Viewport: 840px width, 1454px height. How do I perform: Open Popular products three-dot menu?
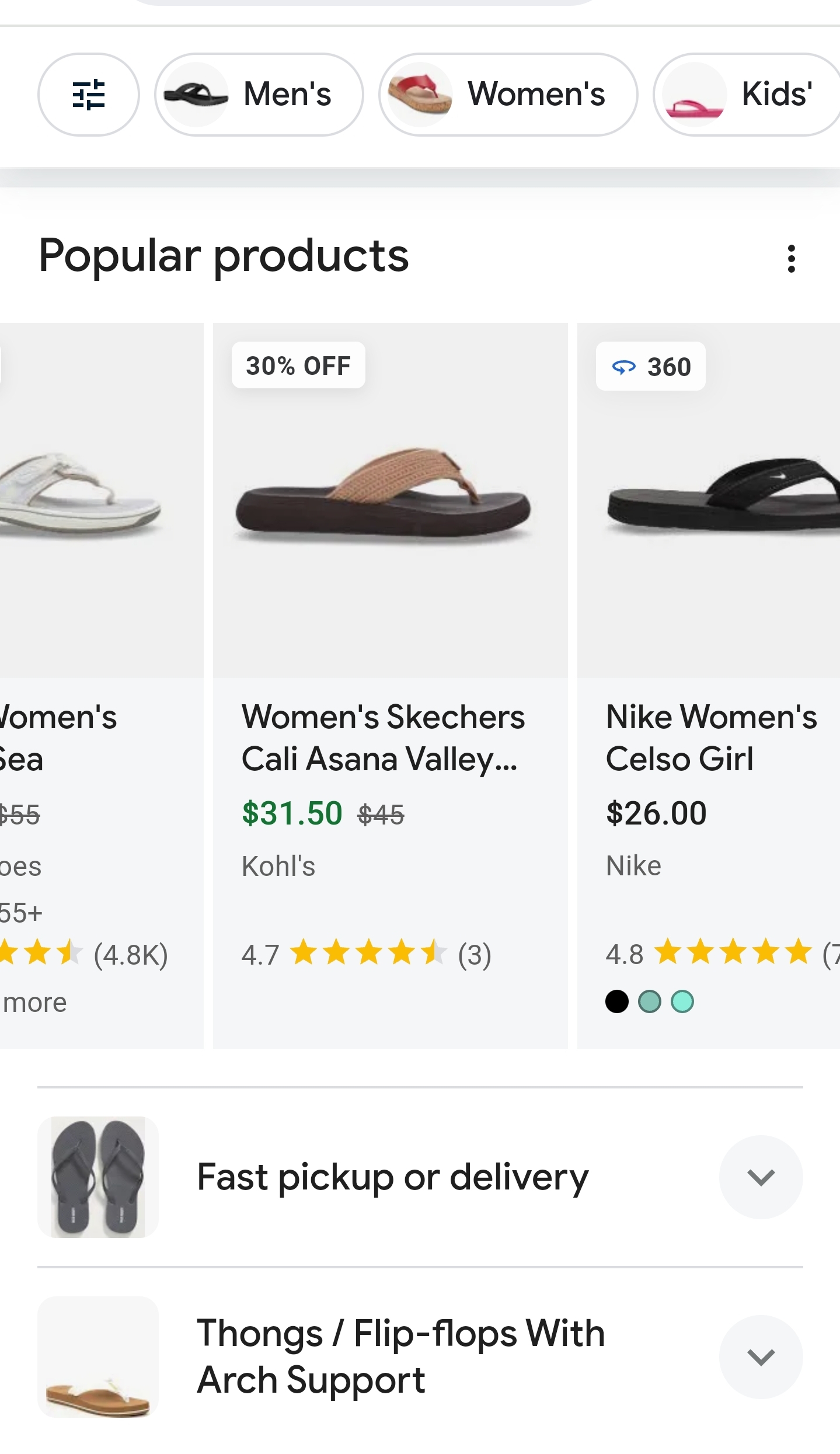pyautogui.click(x=791, y=258)
